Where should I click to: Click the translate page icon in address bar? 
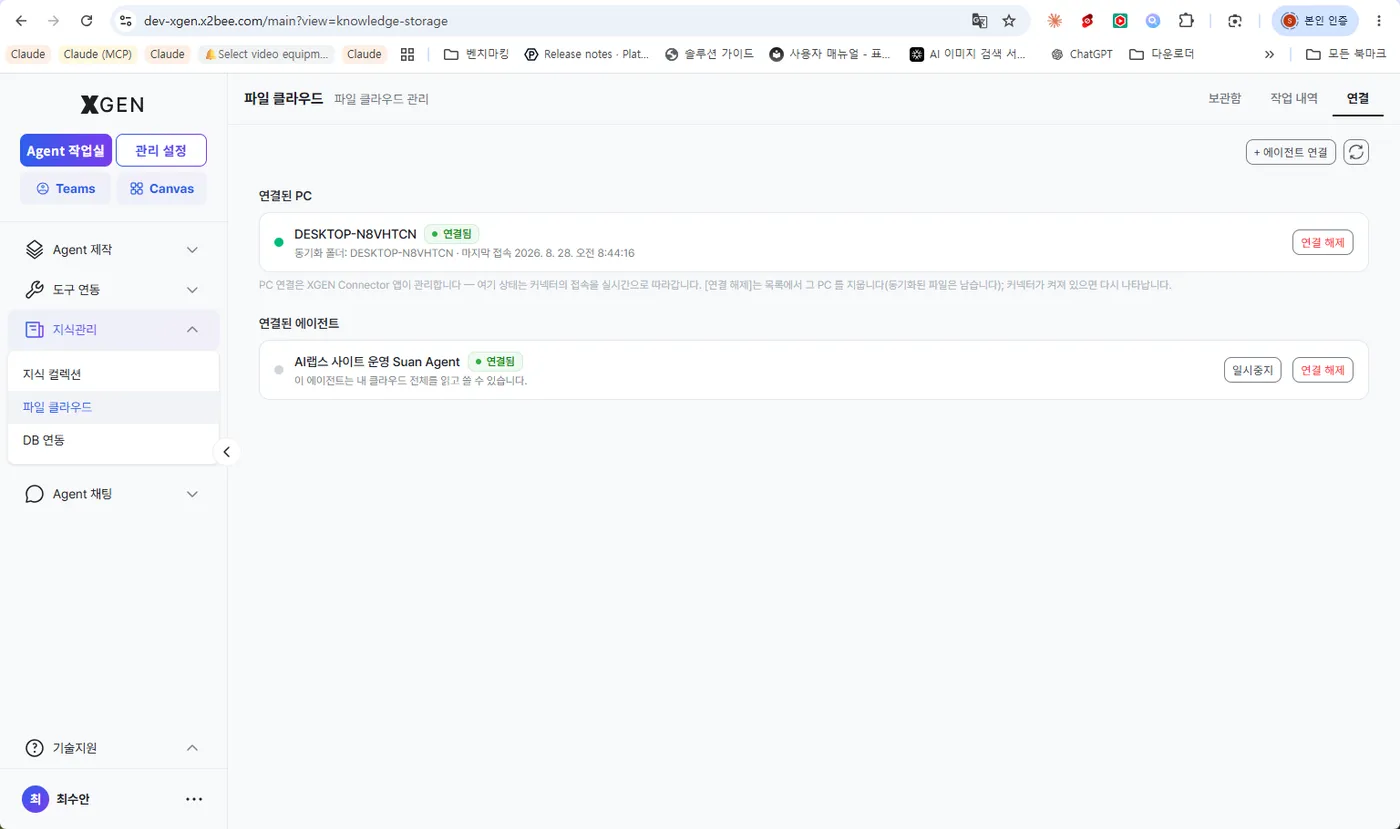pyautogui.click(x=979, y=20)
